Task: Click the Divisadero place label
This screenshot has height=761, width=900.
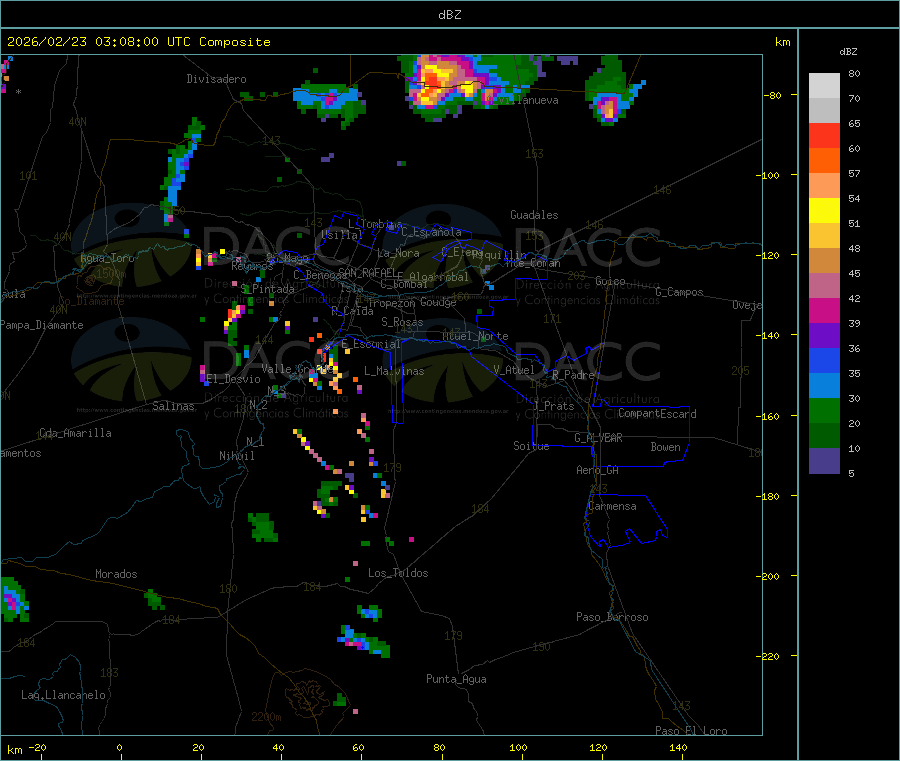Action: (x=216, y=79)
